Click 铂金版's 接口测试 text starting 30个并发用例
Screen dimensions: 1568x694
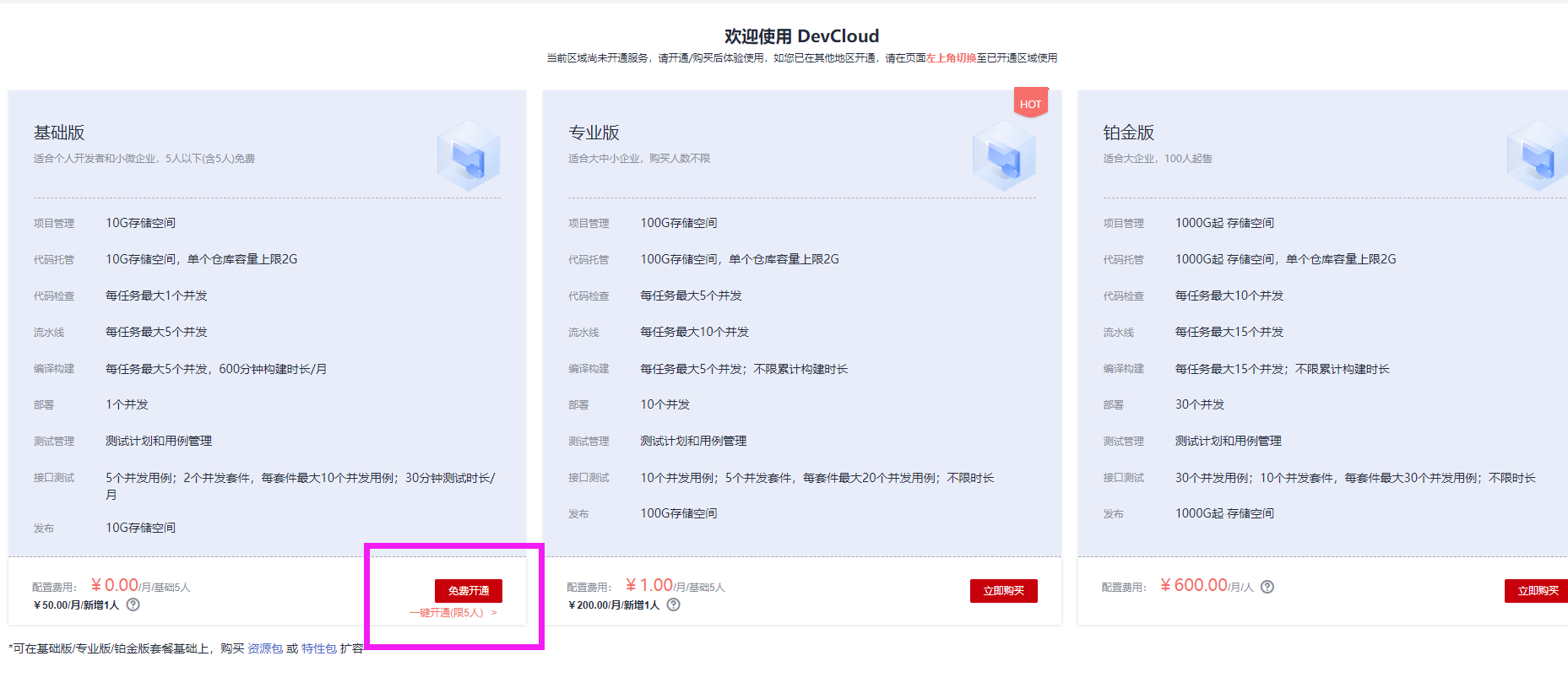click(x=1355, y=478)
